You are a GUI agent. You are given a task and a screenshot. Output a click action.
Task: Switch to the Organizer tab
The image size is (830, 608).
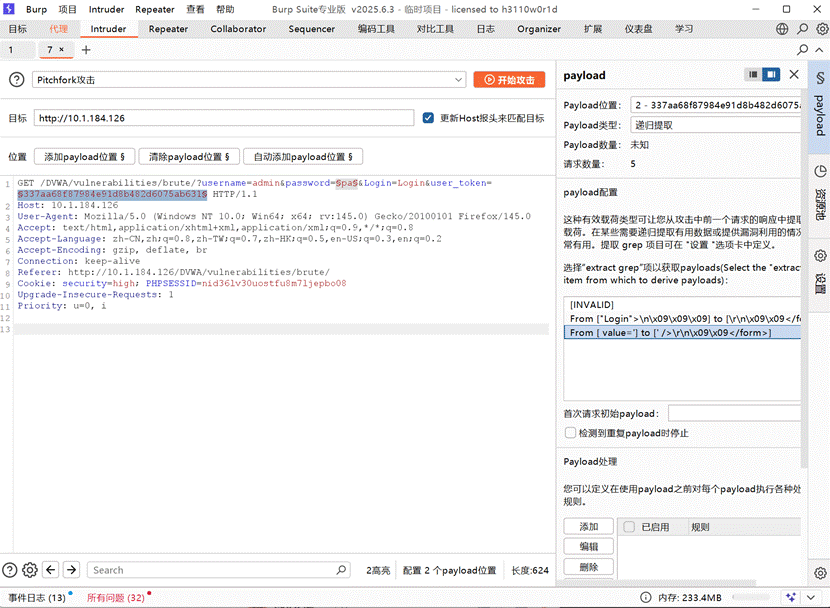tap(539, 29)
